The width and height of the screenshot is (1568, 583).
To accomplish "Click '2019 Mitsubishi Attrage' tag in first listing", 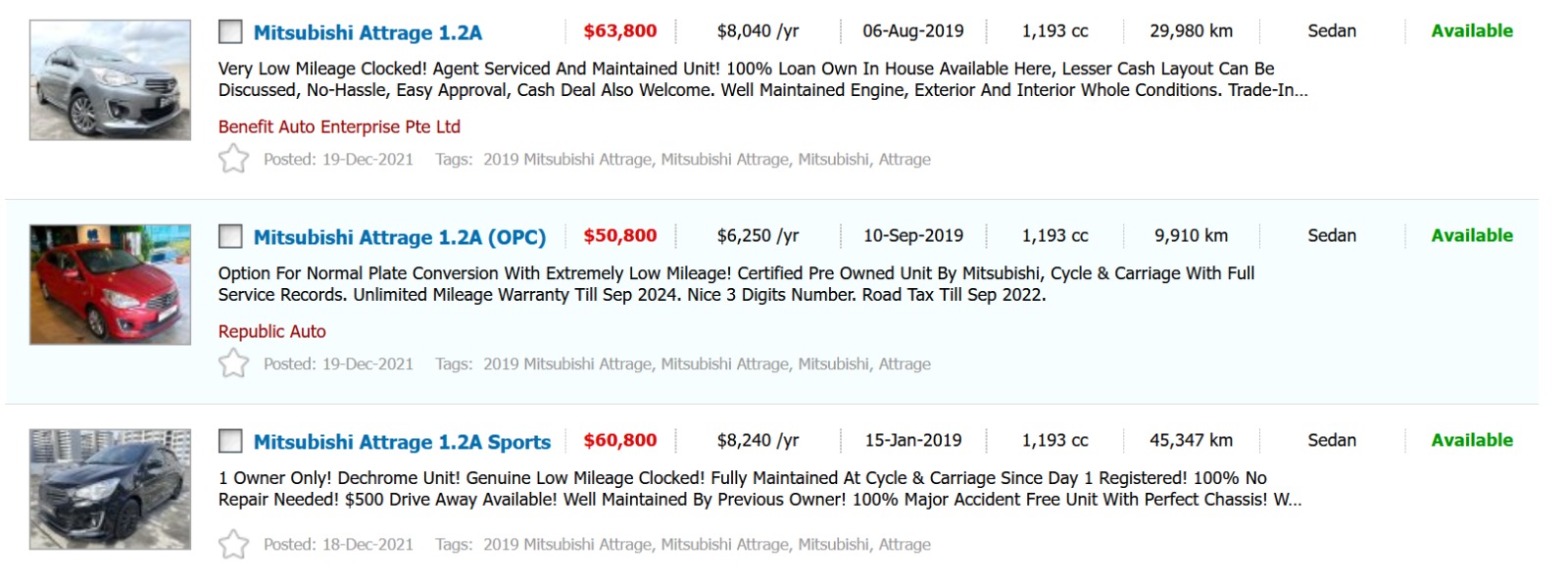I will [567, 159].
